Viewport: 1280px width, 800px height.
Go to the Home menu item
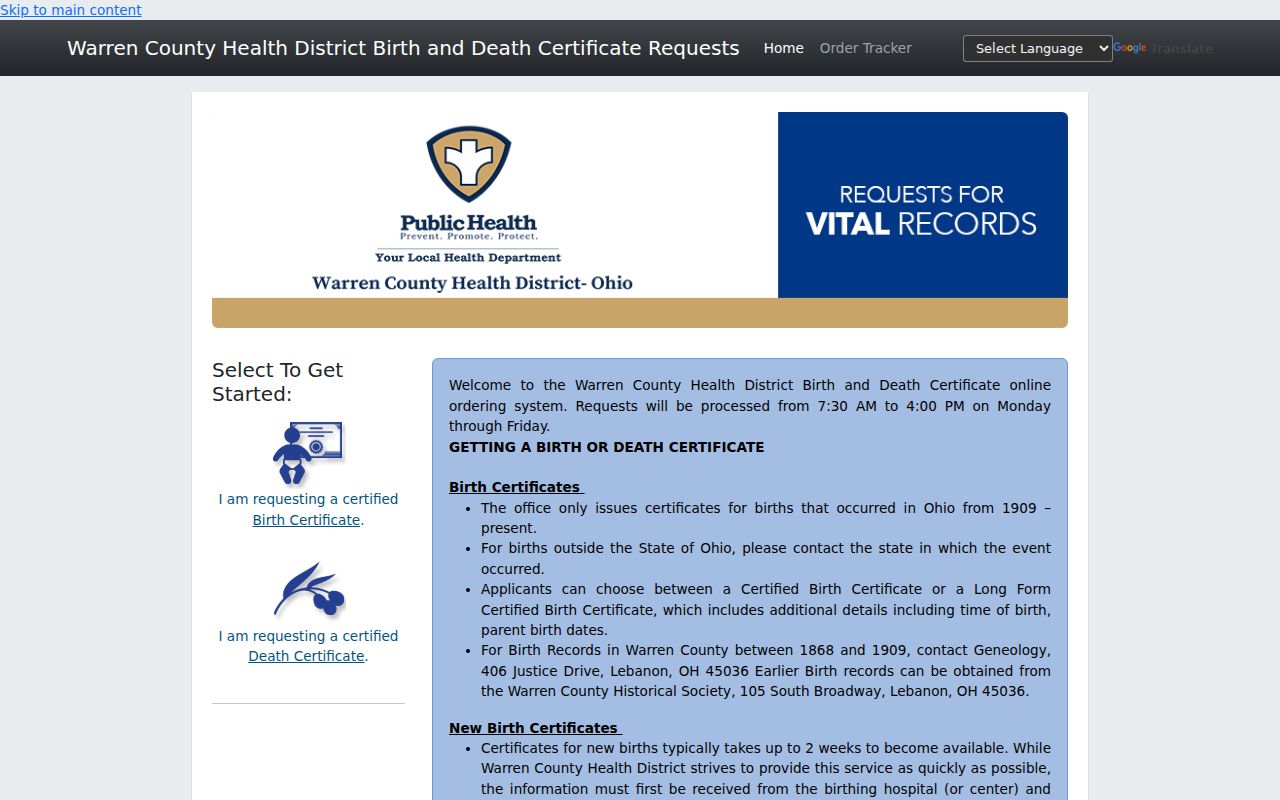pos(783,48)
